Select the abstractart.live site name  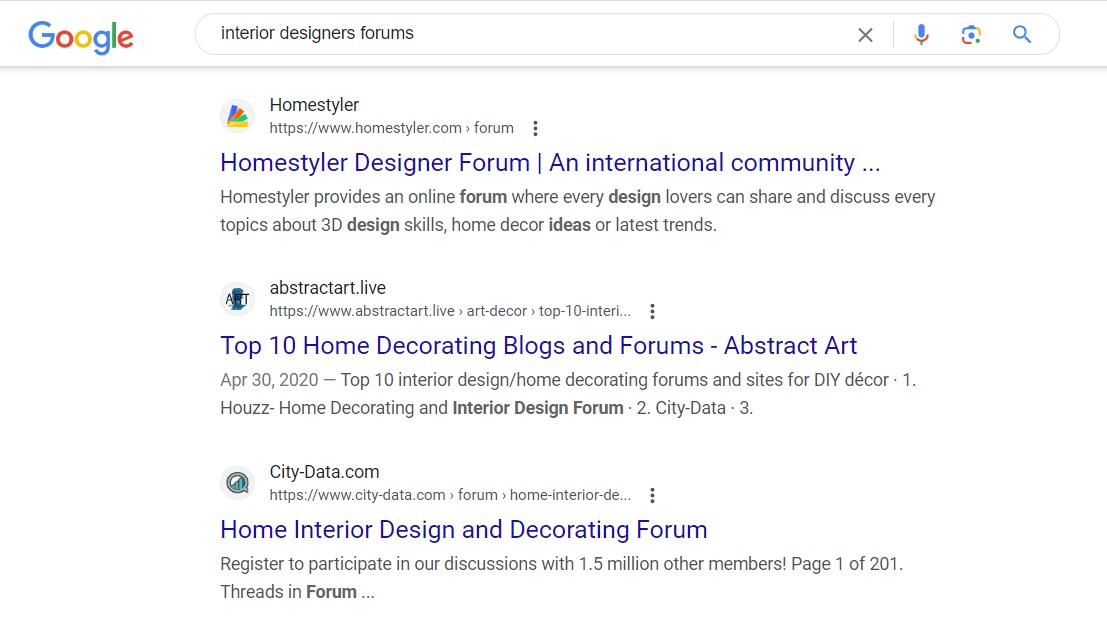(328, 288)
